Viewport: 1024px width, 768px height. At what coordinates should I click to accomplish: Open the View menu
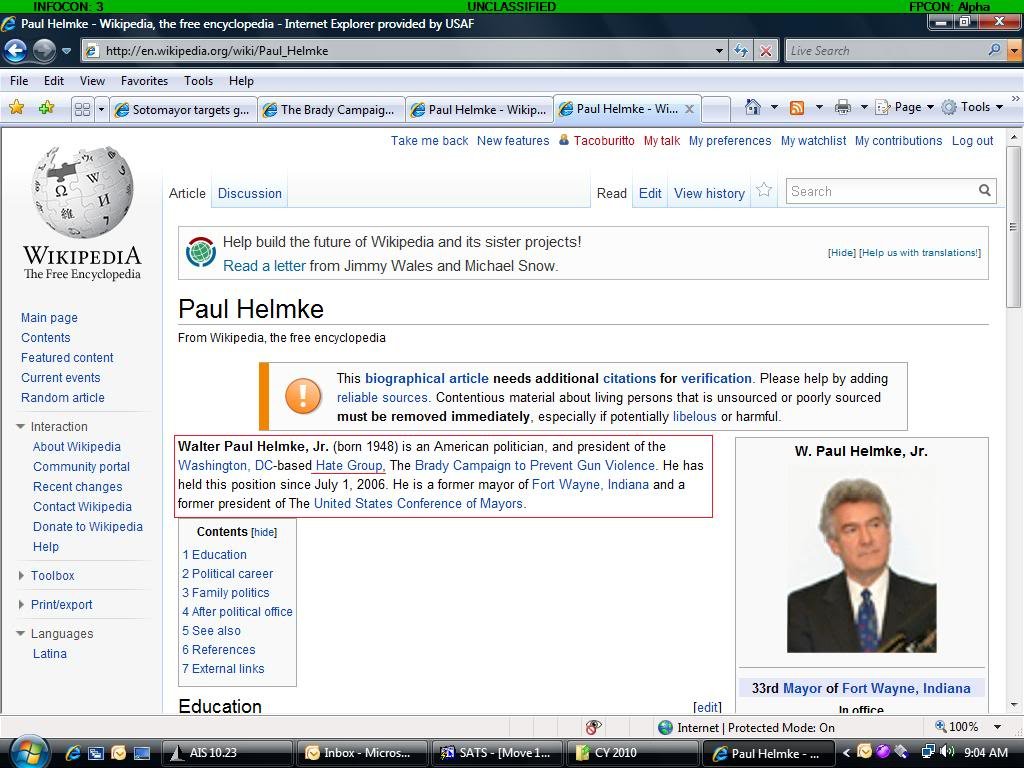coord(92,81)
